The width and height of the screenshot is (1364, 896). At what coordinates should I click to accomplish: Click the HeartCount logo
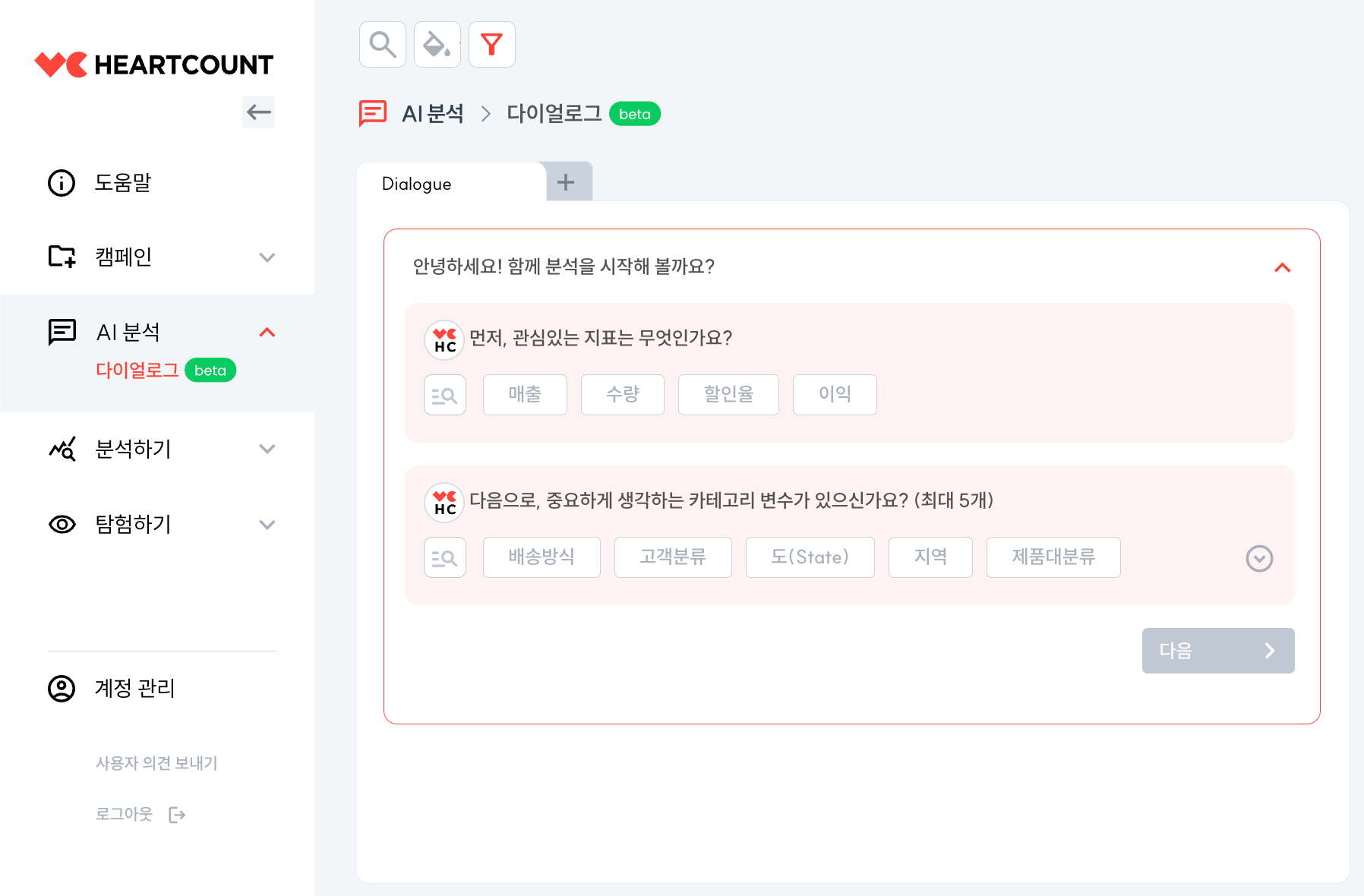153,65
